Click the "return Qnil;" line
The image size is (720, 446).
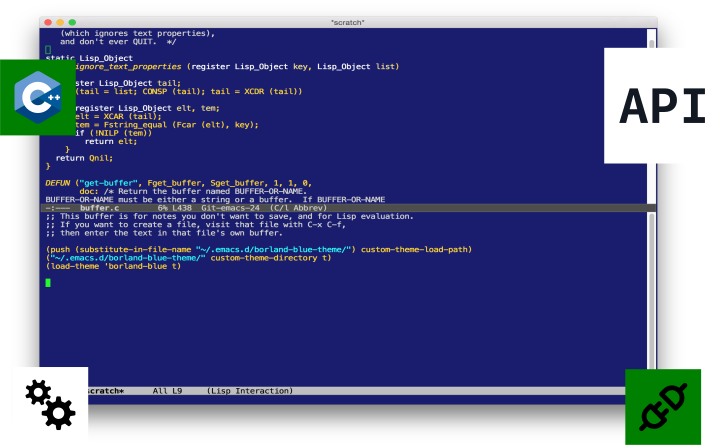(x=84, y=158)
